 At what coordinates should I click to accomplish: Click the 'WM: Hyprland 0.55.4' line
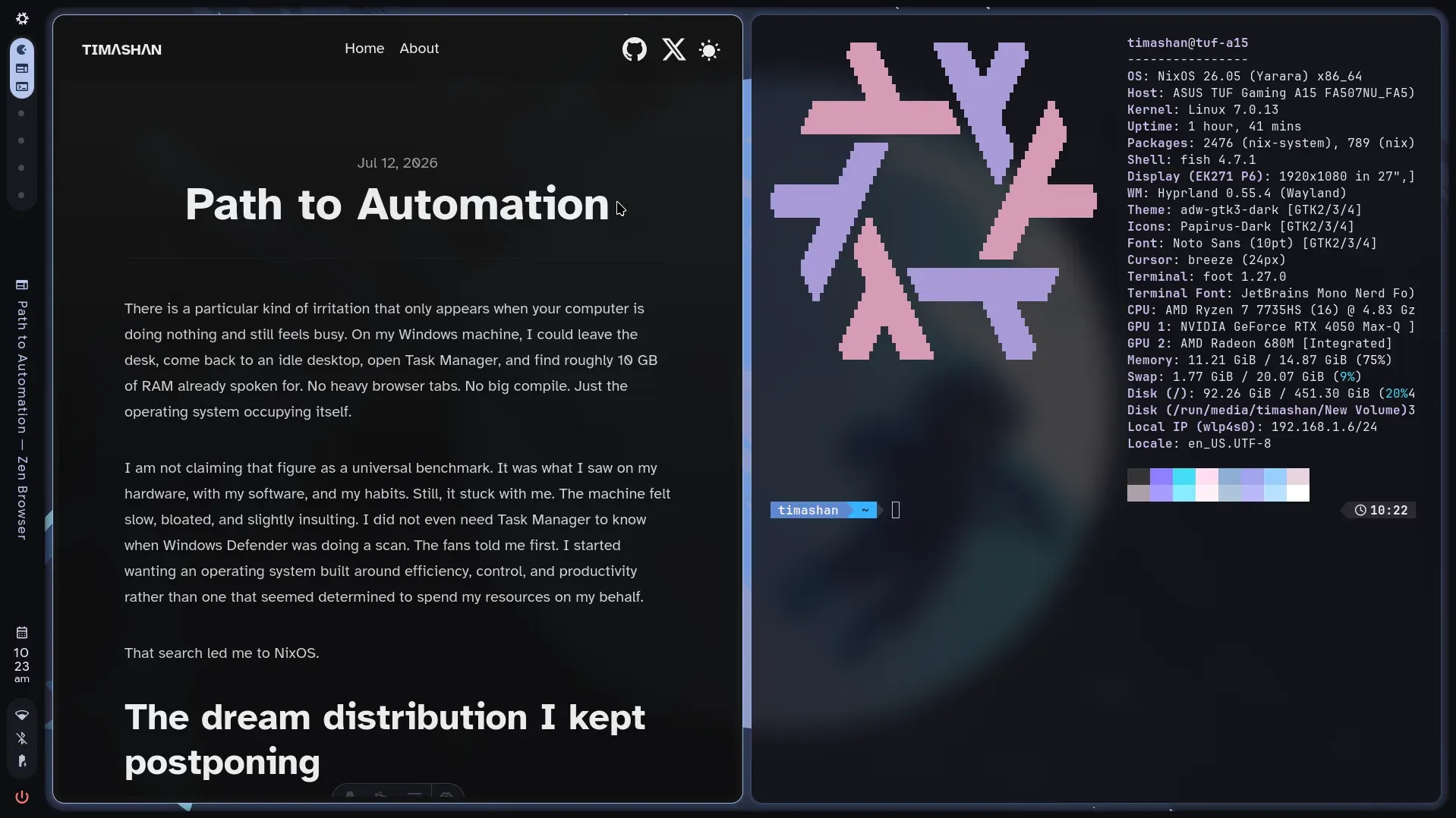click(x=1237, y=193)
